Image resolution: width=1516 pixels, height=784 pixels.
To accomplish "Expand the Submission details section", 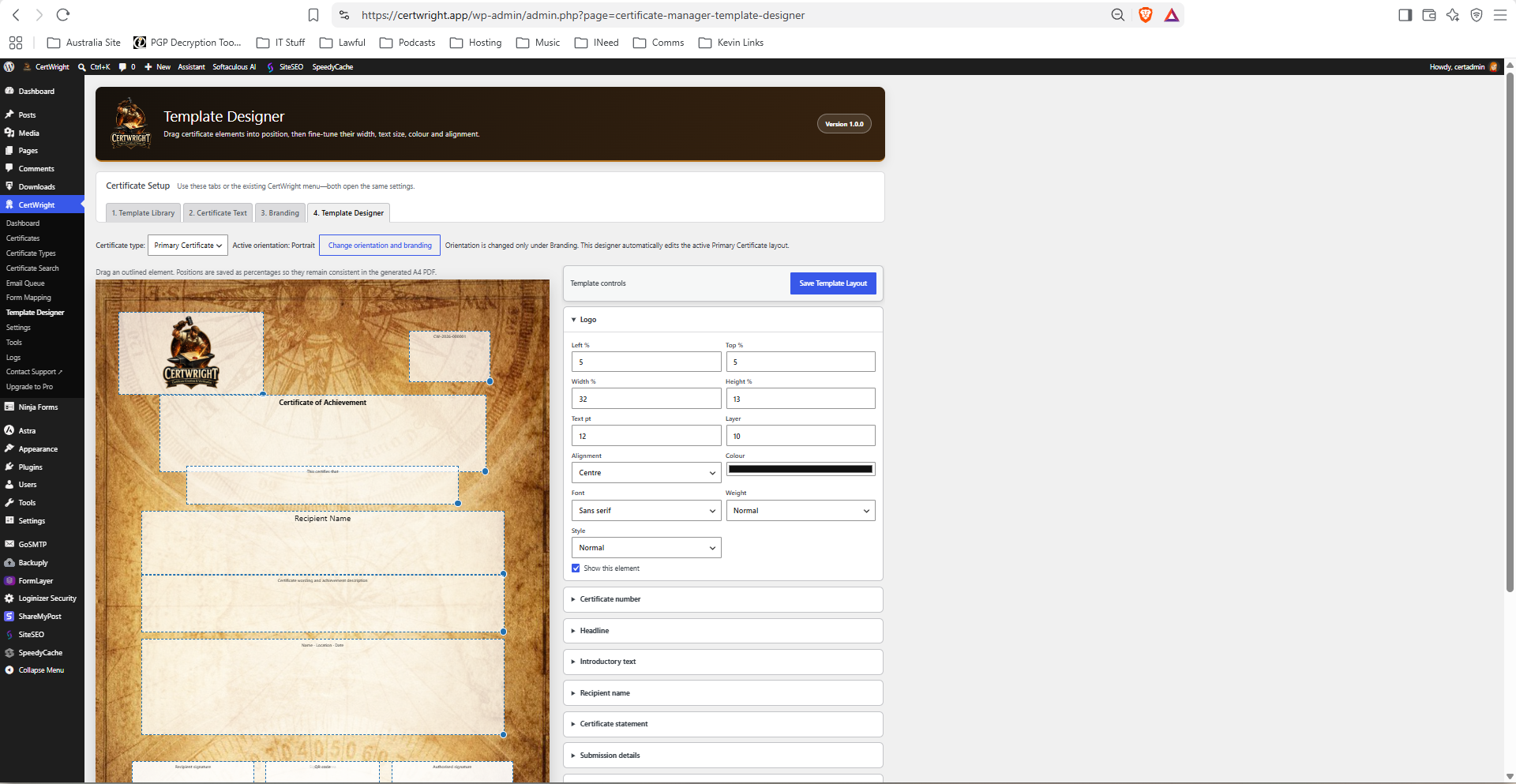I will [722, 756].
